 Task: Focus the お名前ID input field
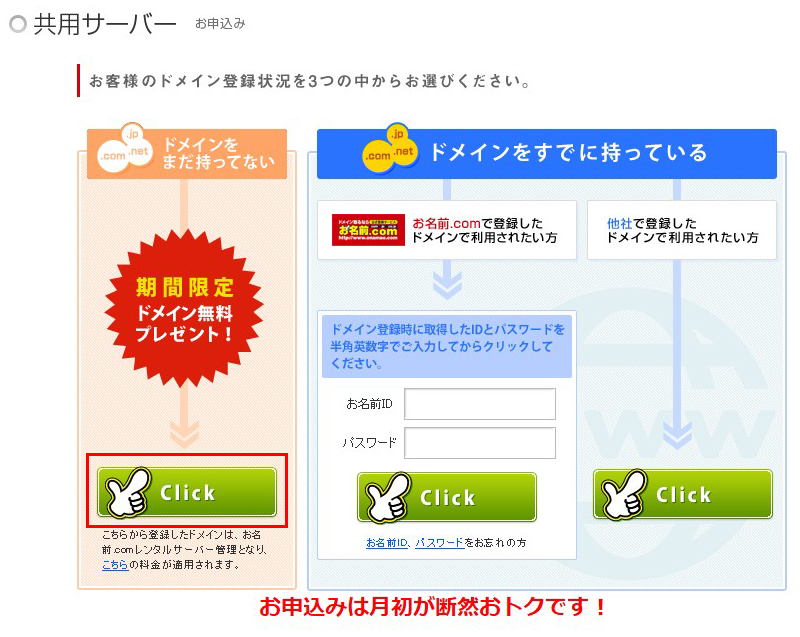tap(480, 404)
